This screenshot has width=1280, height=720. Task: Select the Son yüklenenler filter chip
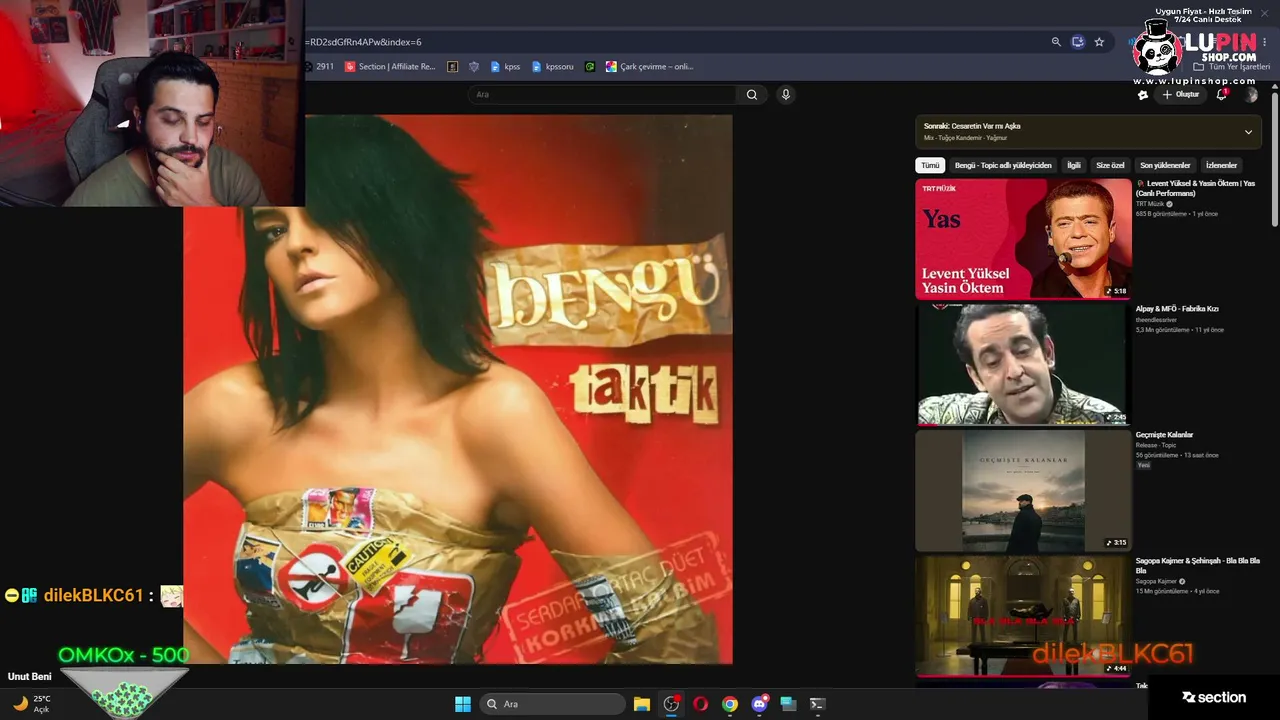1165,165
